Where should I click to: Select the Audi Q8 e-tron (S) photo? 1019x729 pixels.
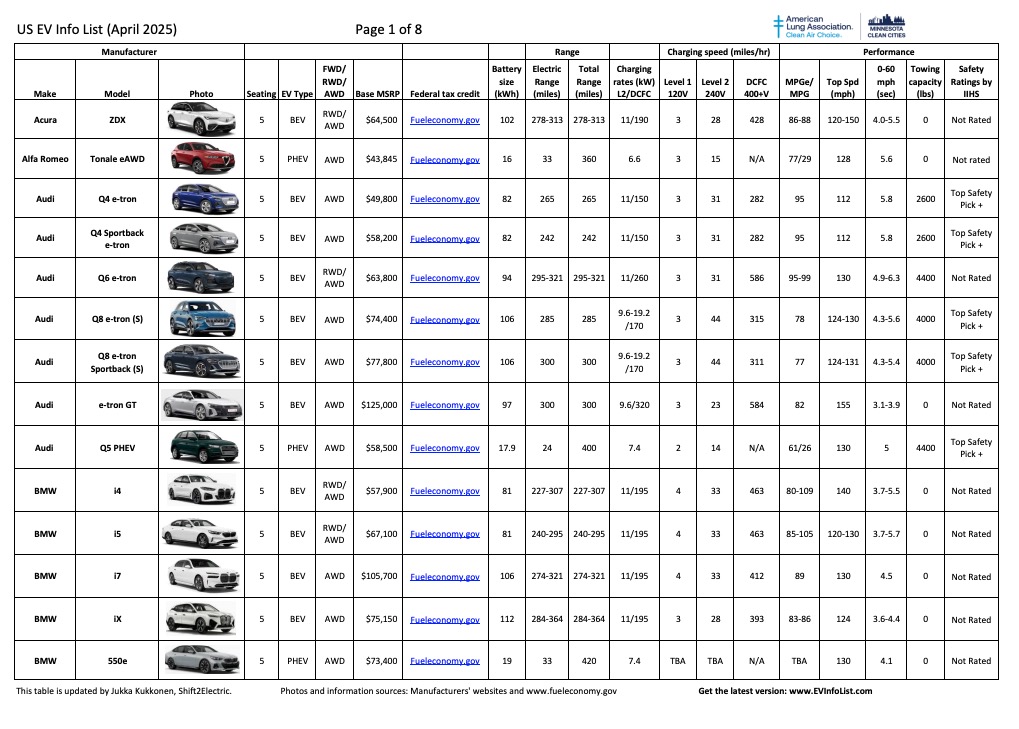point(202,318)
